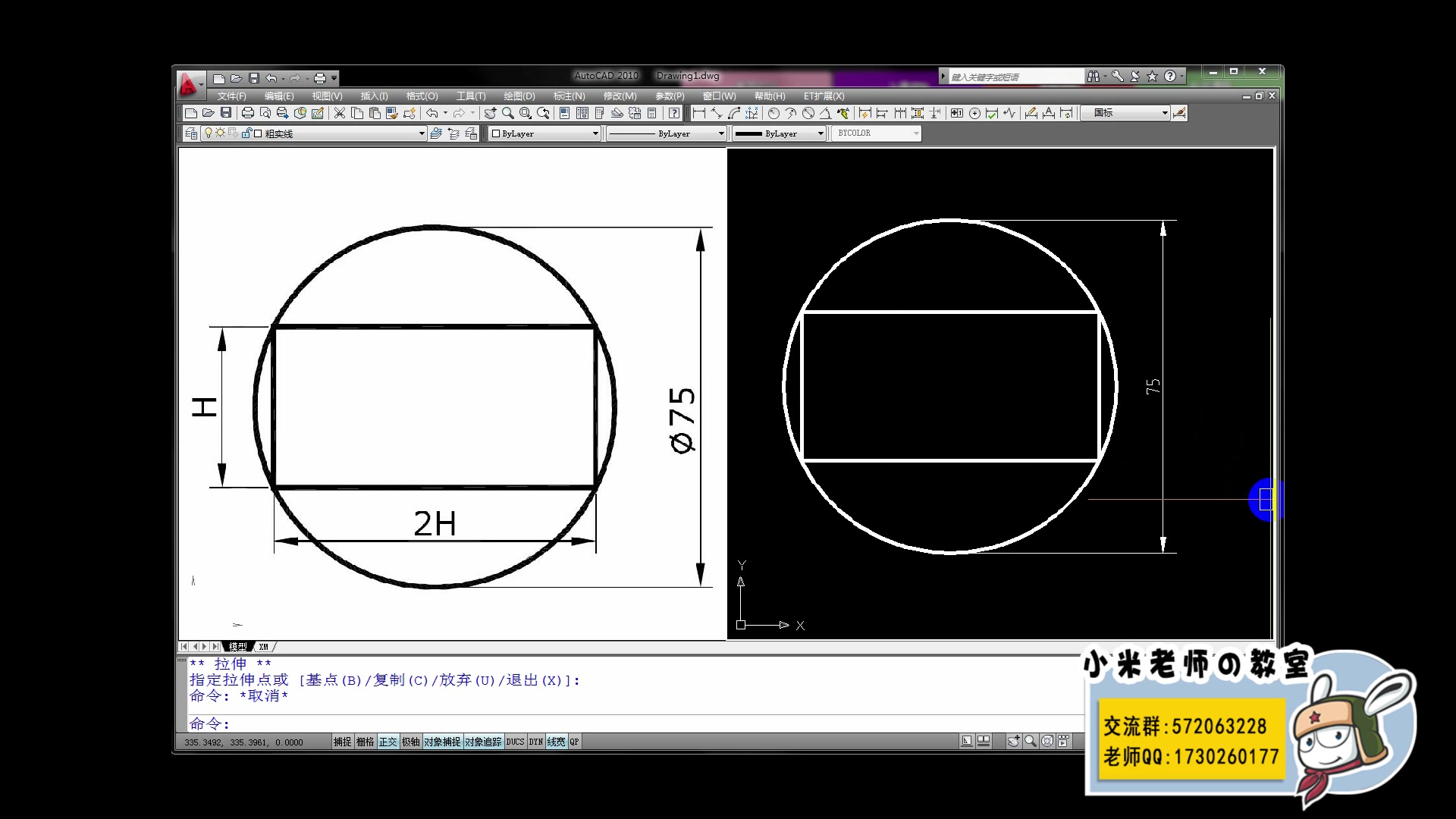The image size is (1456, 819).
Task: Click the Zoom Window magnifier icon
Action: pyautogui.click(x=526, y=113)
